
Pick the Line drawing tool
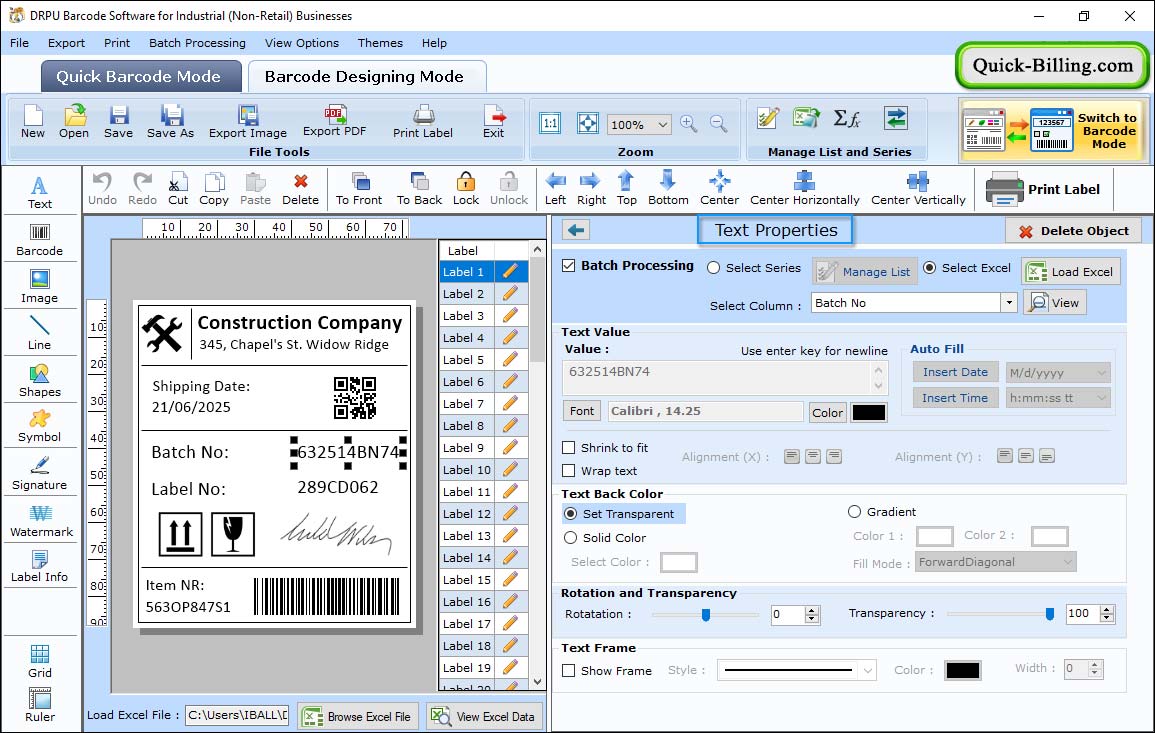(40, 333)
